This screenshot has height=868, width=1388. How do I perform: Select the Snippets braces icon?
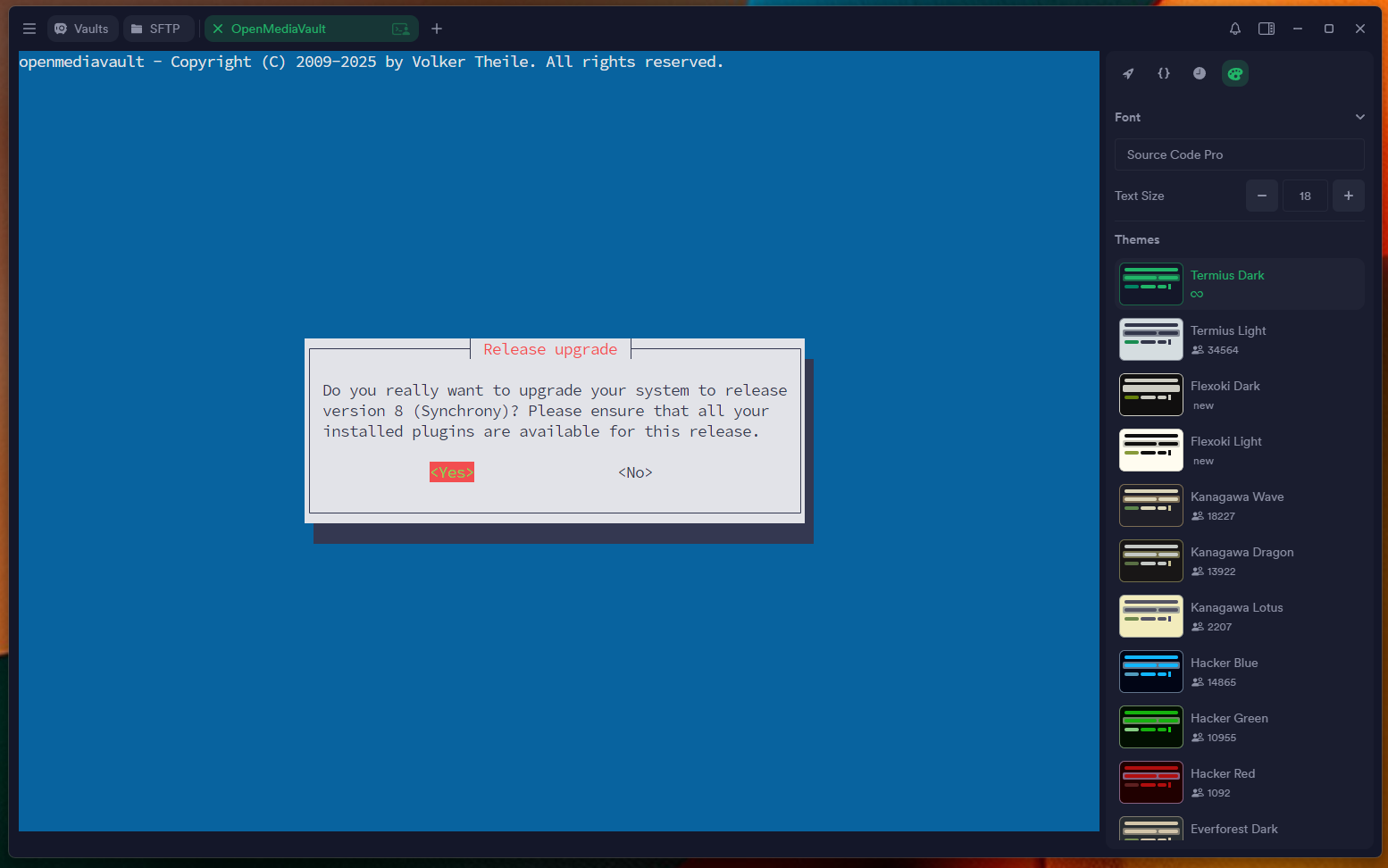(x=1164, y=73)
